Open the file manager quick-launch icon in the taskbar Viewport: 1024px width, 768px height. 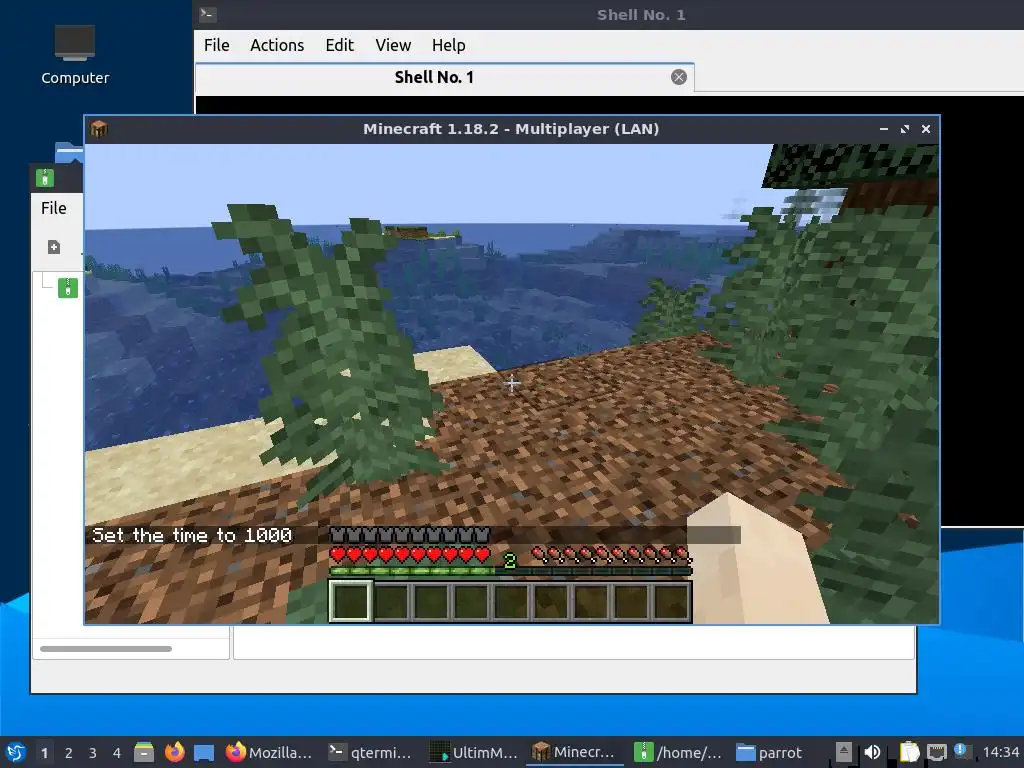click(x=144, y=752)
